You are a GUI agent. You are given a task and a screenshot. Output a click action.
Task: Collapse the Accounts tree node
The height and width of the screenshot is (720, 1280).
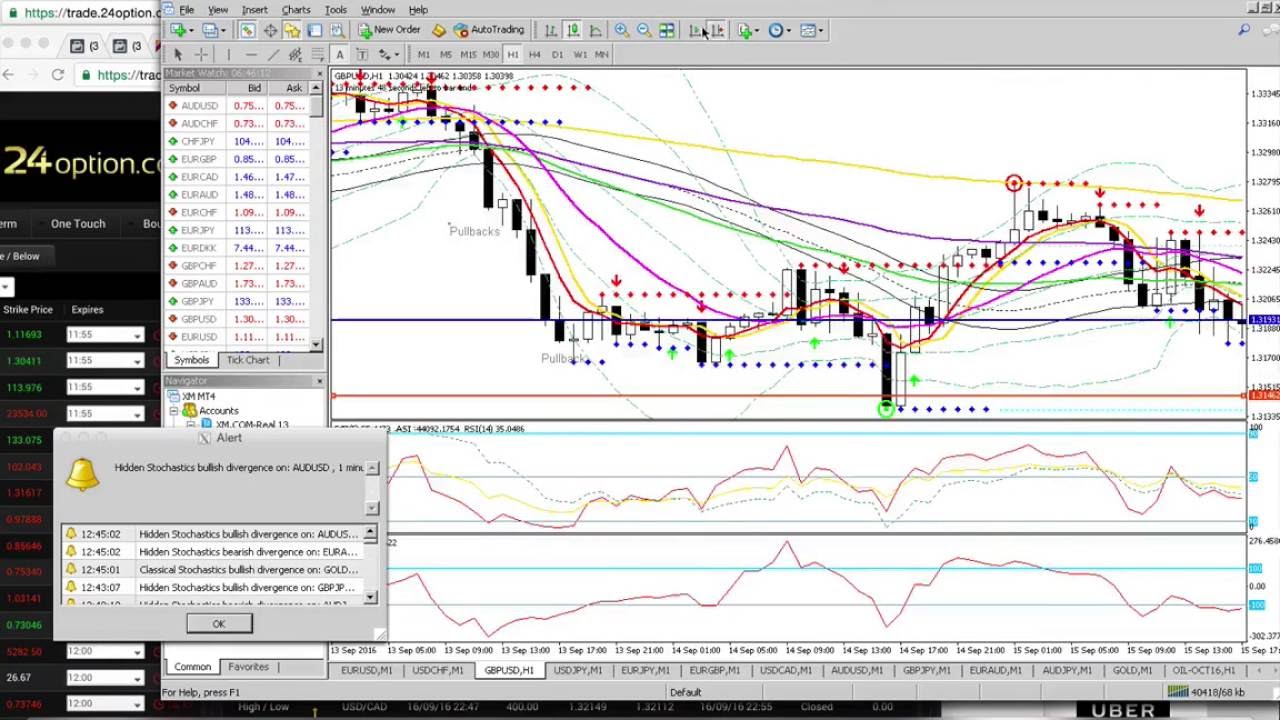[174, 411]
